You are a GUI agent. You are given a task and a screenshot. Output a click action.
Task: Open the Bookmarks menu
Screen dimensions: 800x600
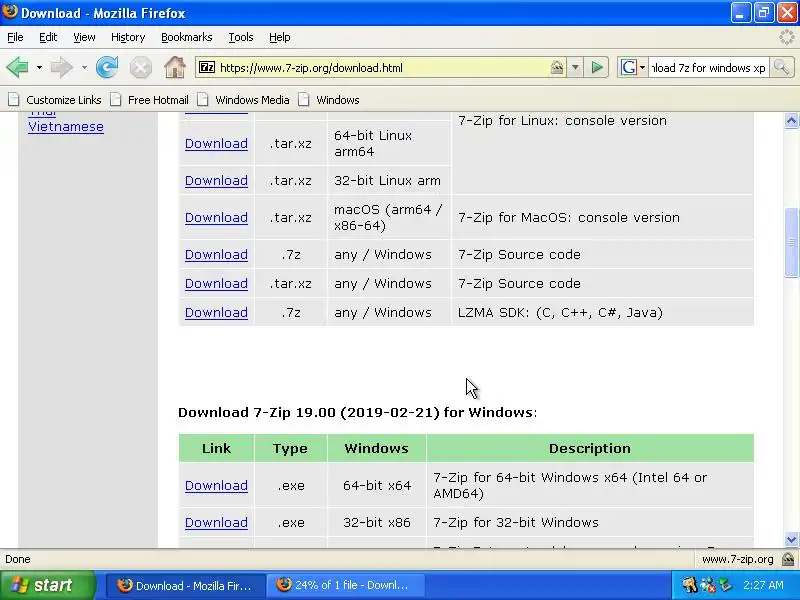pos(186,37)
